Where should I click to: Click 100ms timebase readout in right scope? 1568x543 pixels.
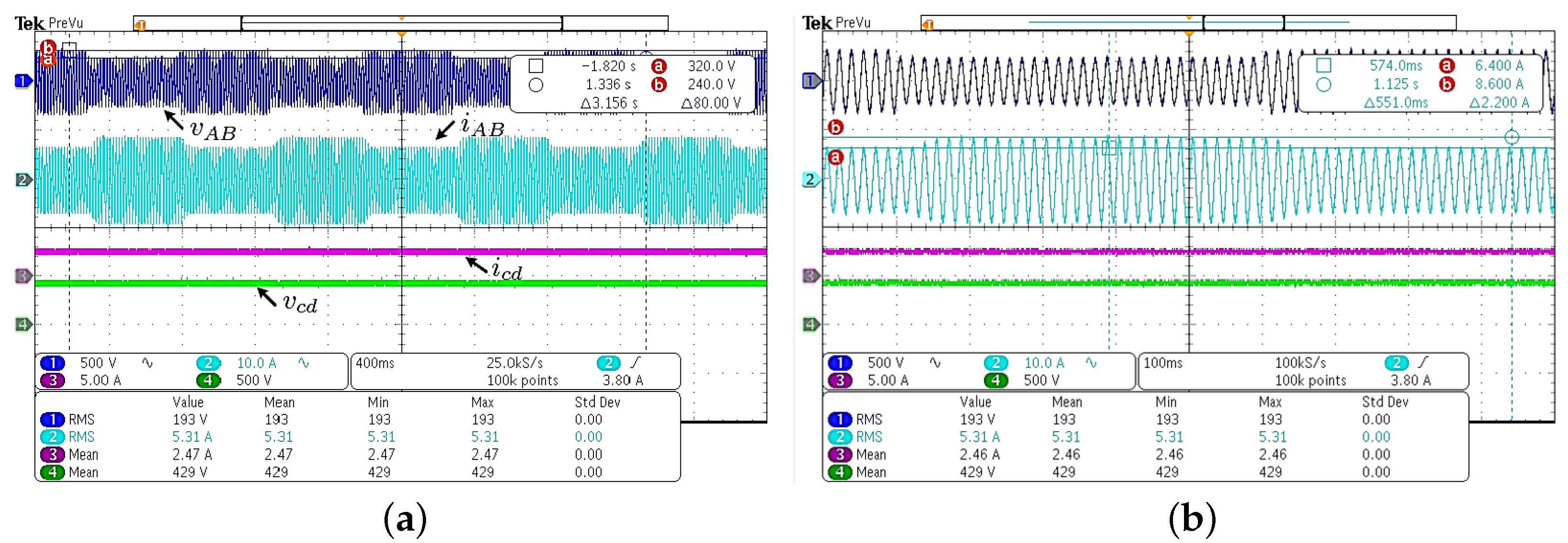(1162, 363)
